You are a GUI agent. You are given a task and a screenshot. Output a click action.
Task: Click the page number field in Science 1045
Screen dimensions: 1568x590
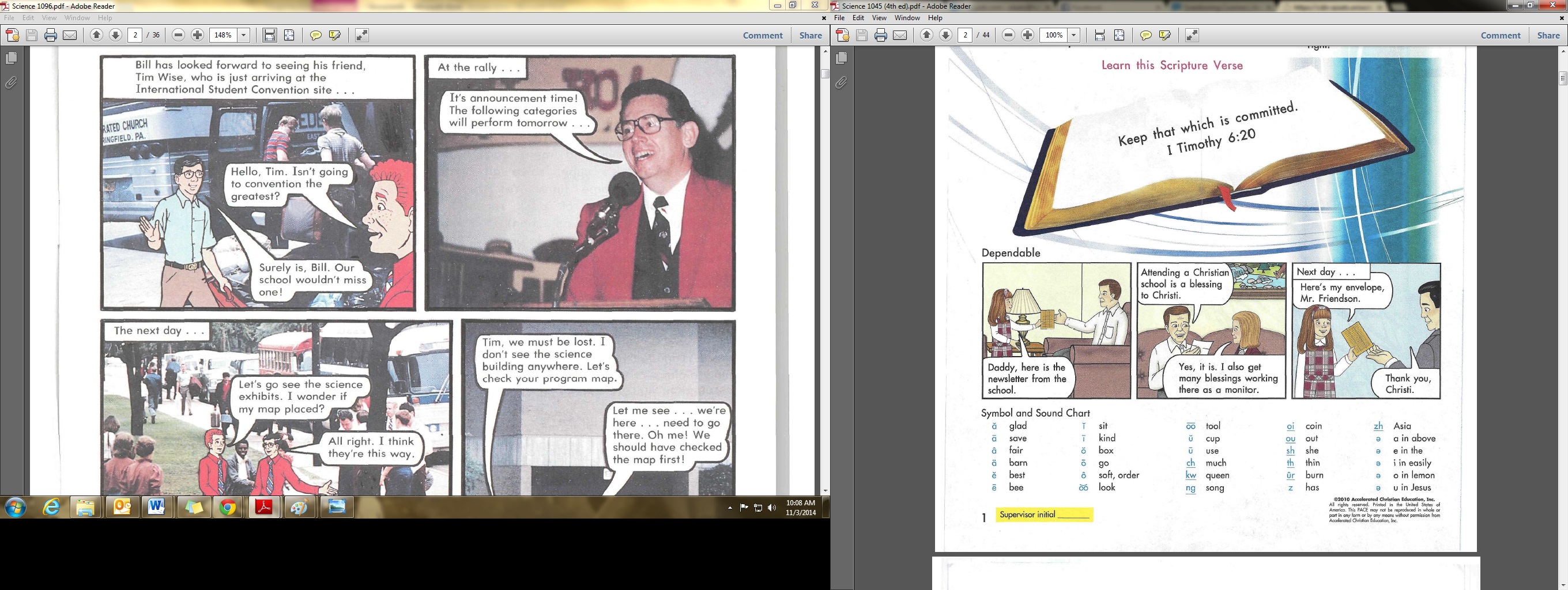pyautogui.click(x=965, y=35)
